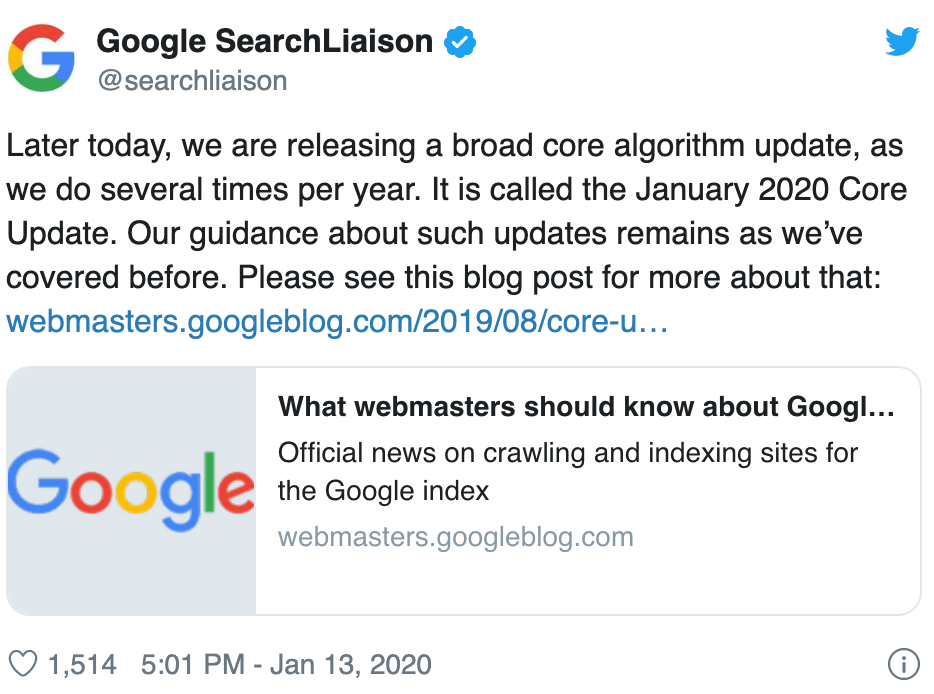Open the Google SearchLiaison profile name
The width and height of the screenshot is (934, 694).
265,42
